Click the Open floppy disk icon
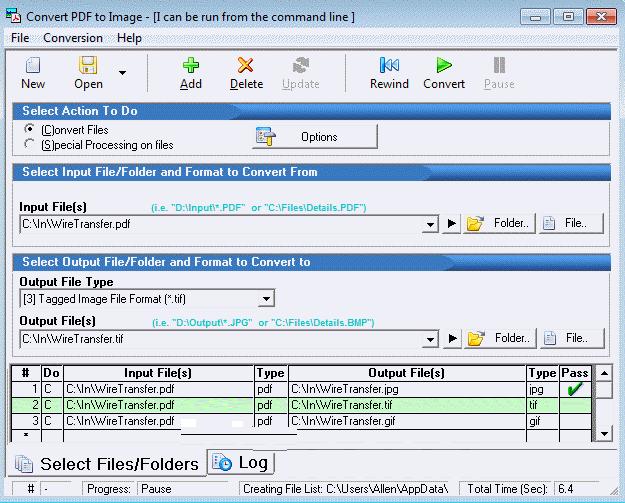This screenshot has width=625, height=503. tap(88, 65)
